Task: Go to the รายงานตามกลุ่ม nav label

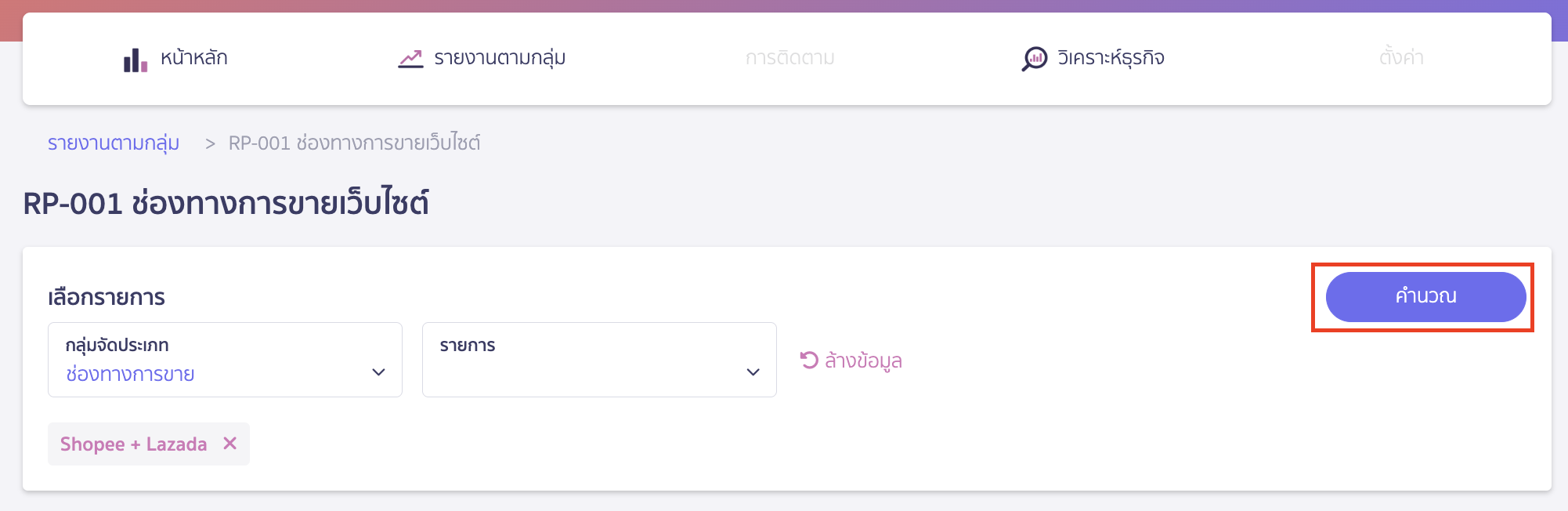Action: (500, 58)
